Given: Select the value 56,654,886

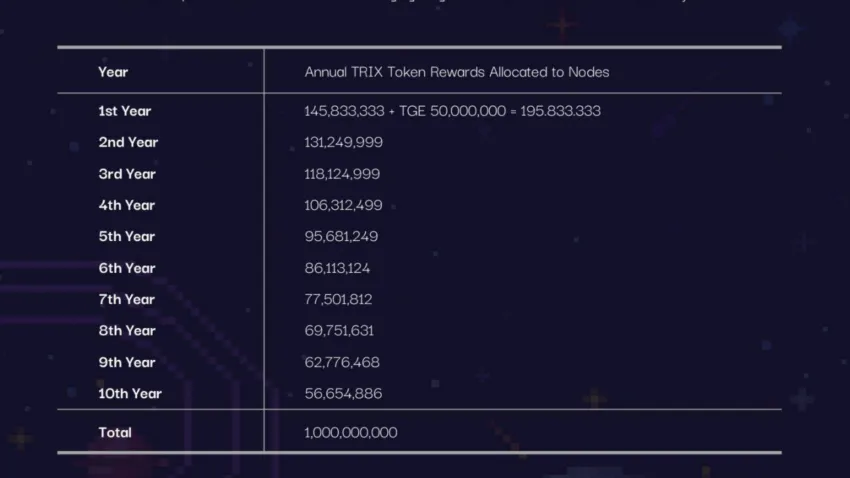Looking at the screenshot, I should pos(343,394).
